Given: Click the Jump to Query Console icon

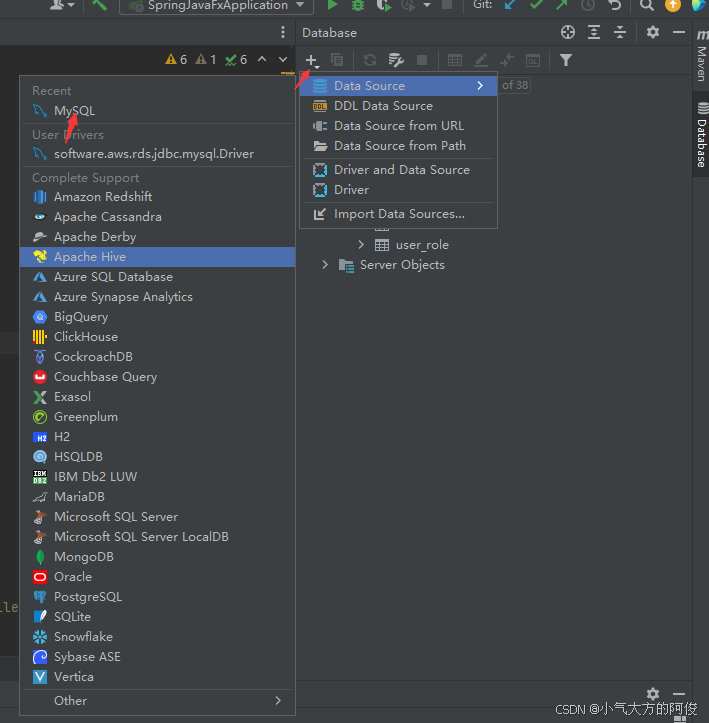Looking at the screenshot, I should [533, 60].
